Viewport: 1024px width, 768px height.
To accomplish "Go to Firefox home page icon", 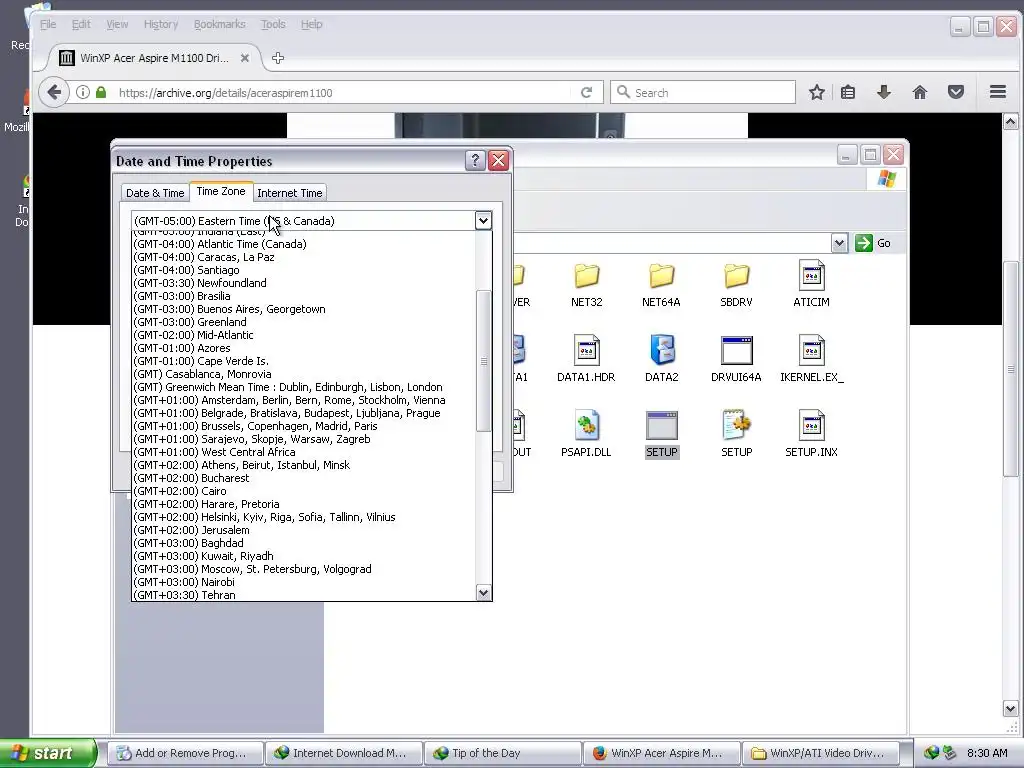I will click(920, 92).
